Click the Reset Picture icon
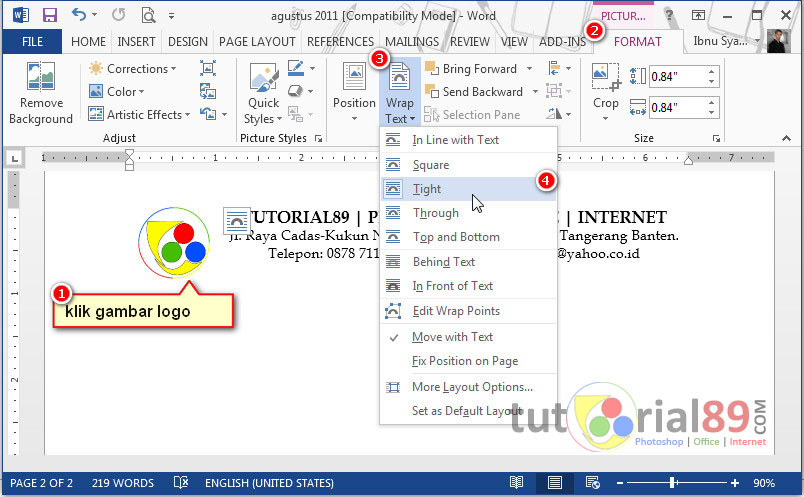The image size is (804, 497). pos(208,114)
